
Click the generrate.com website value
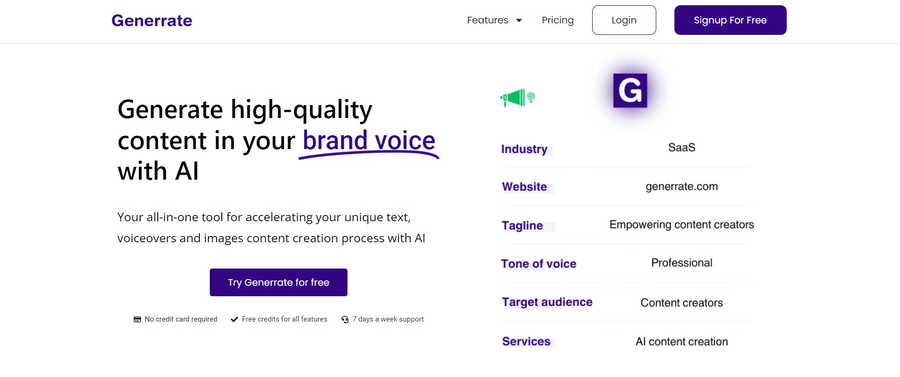coord(681,186)
